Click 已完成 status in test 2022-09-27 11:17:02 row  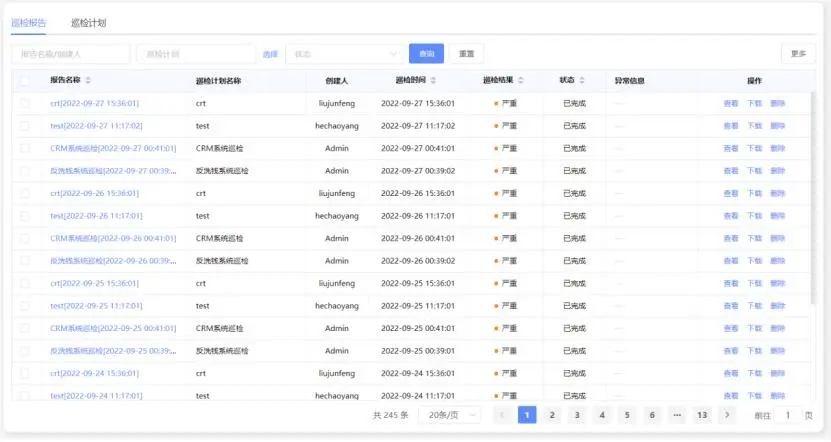click(574, 126)
